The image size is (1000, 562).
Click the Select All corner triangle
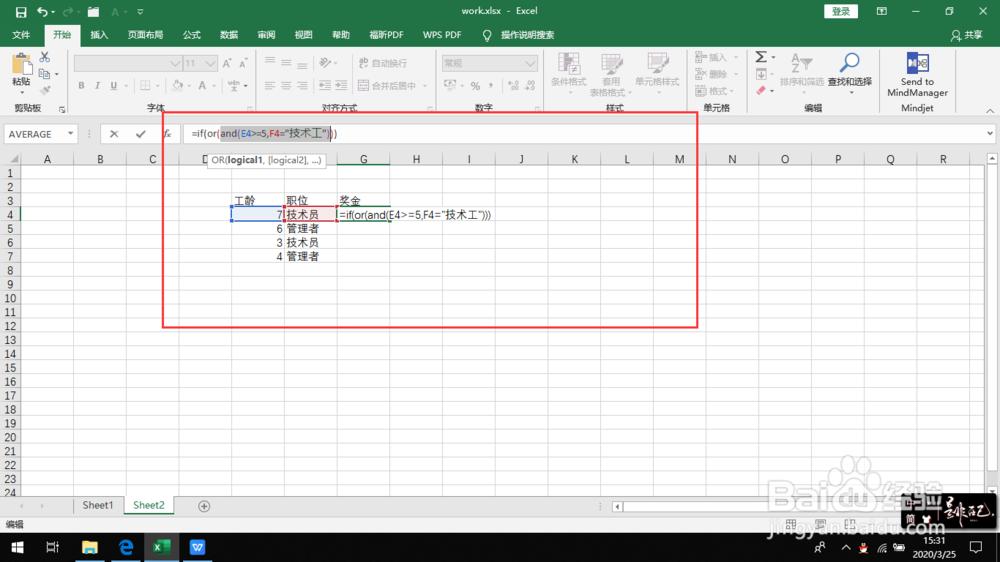click(x=12, y=159)
